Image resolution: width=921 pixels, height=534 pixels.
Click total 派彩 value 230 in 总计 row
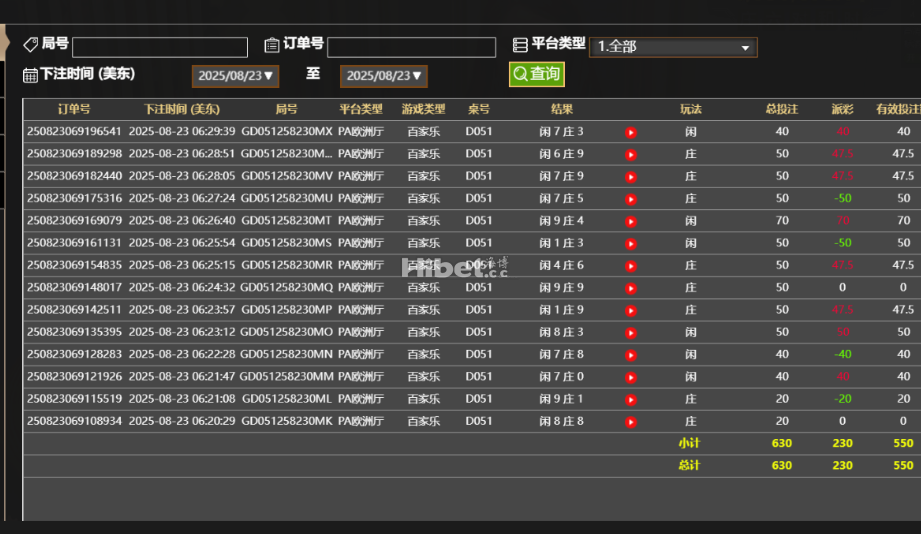(842, 466)
